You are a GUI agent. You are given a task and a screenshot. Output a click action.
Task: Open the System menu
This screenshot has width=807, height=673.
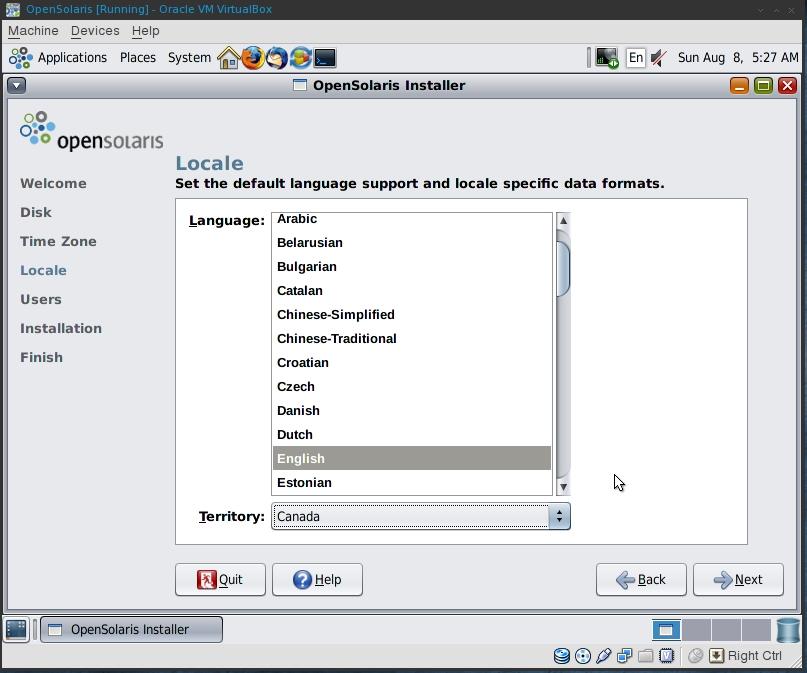(x=189, y=58)
